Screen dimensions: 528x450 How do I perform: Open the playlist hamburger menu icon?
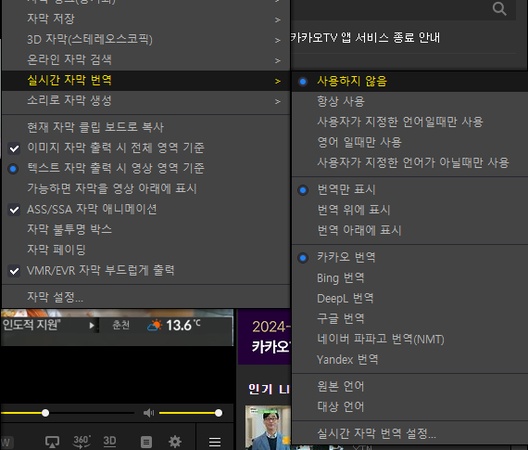click(x=214, y=442)
